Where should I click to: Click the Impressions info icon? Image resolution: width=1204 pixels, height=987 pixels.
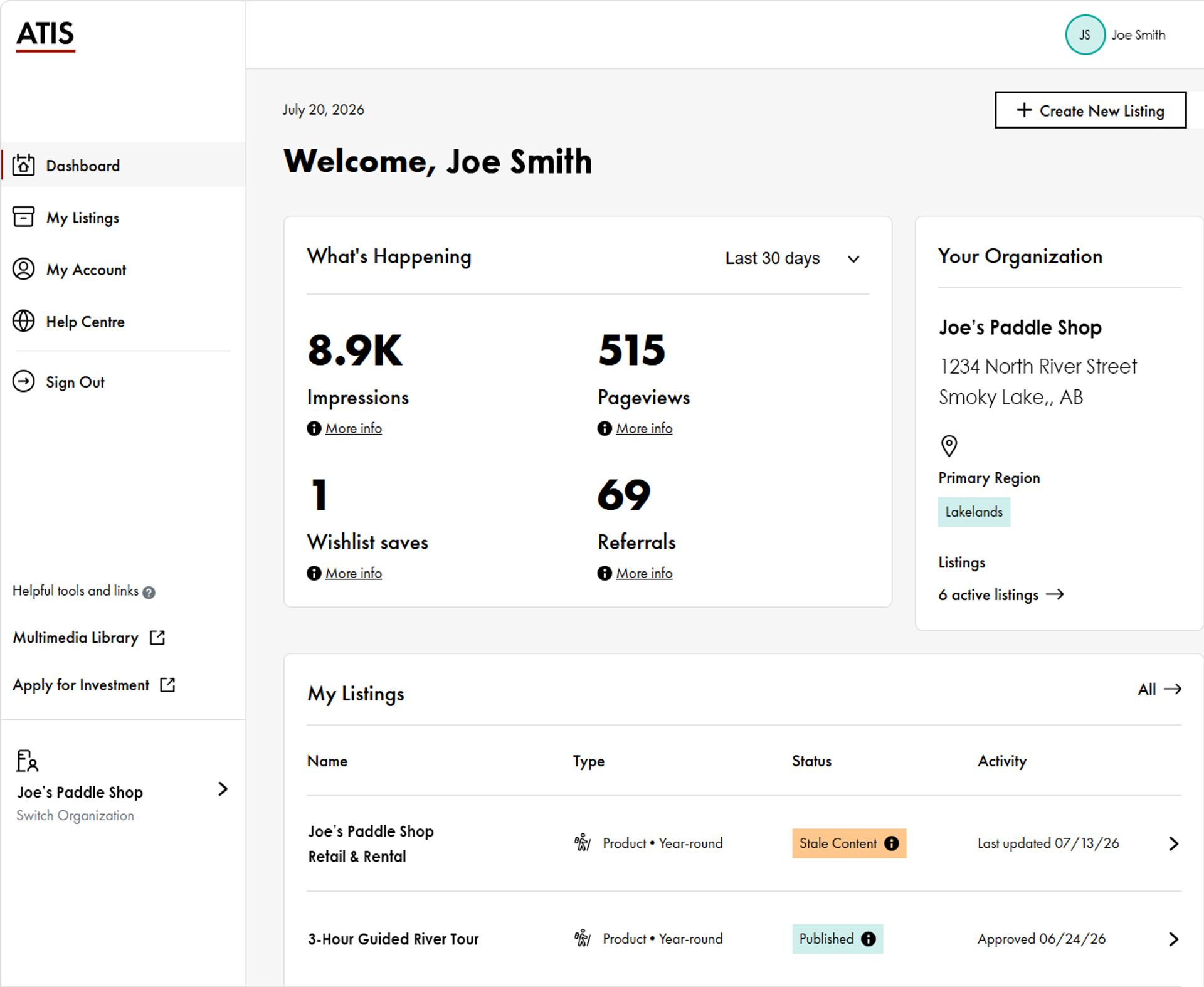pyautogui.click(x=314, y=428)
